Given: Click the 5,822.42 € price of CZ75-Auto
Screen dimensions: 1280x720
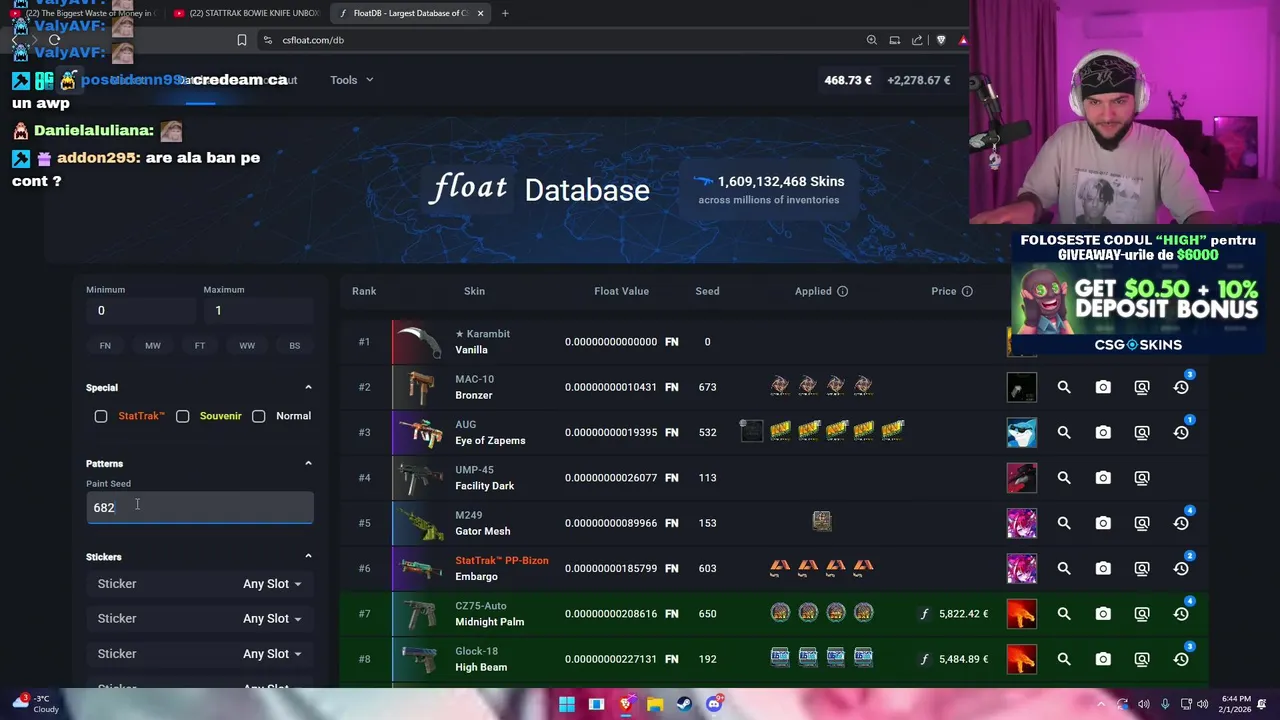Looking at the screenshot, I should (x=963, y=614).
